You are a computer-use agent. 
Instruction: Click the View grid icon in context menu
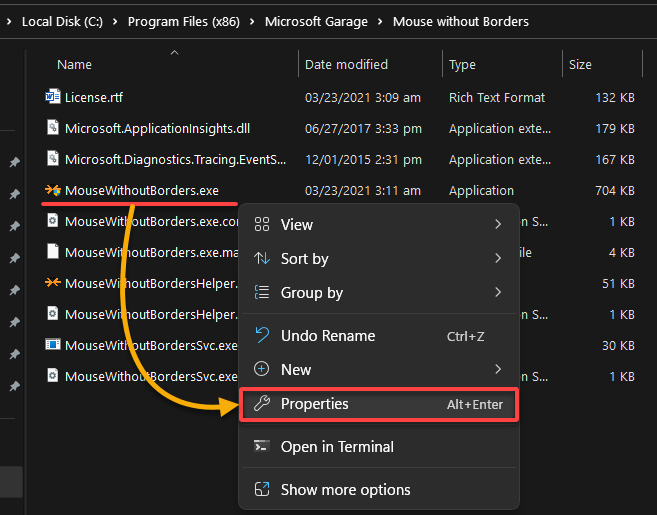(x=262, y=224)
